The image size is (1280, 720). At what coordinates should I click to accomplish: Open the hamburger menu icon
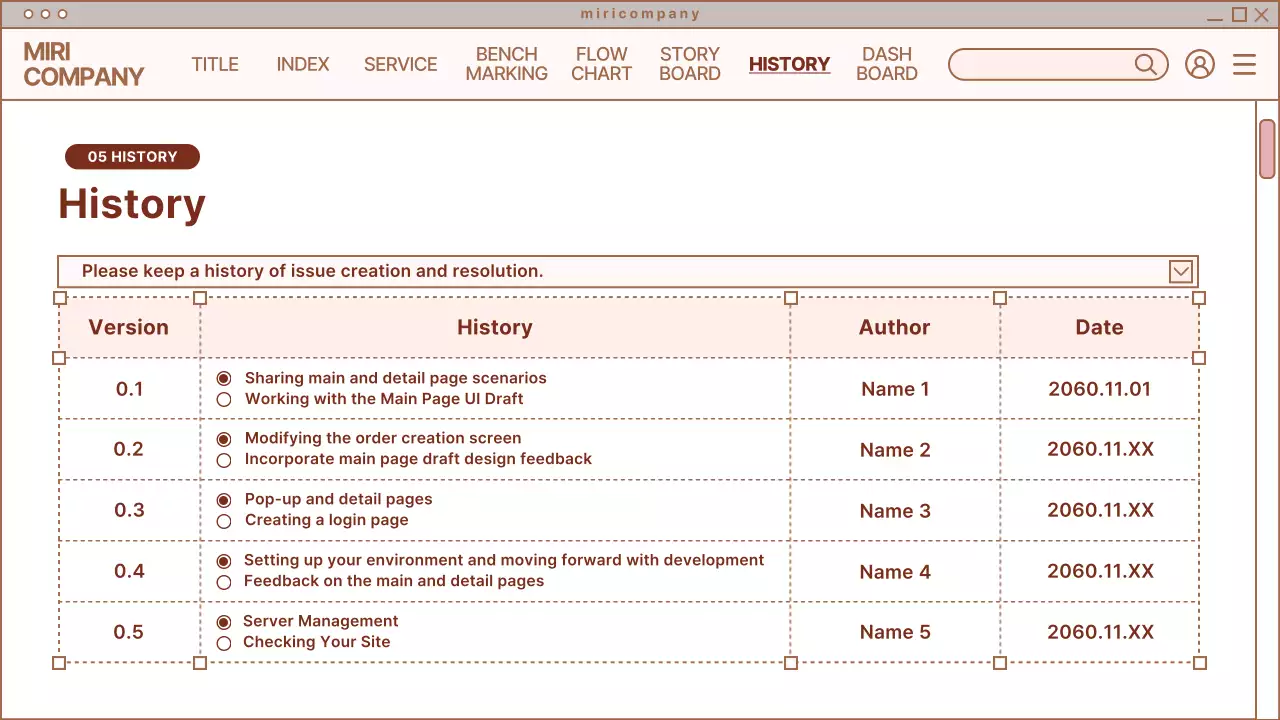(x=1244, y=65)
